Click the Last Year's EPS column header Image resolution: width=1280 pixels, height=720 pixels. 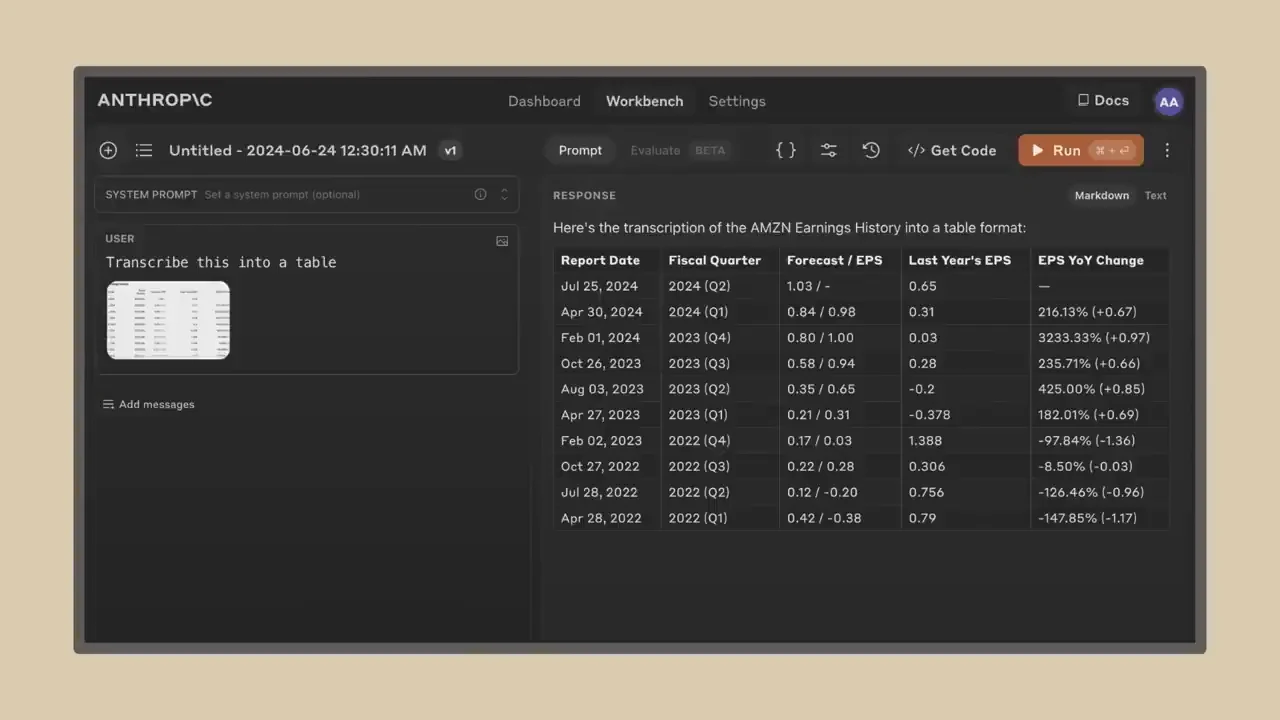[959, 260]
